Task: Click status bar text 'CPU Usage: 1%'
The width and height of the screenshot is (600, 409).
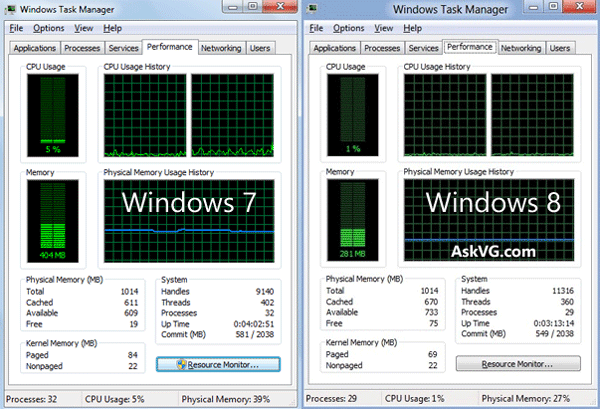Action: pyautogui.click(x=414, y=399)
